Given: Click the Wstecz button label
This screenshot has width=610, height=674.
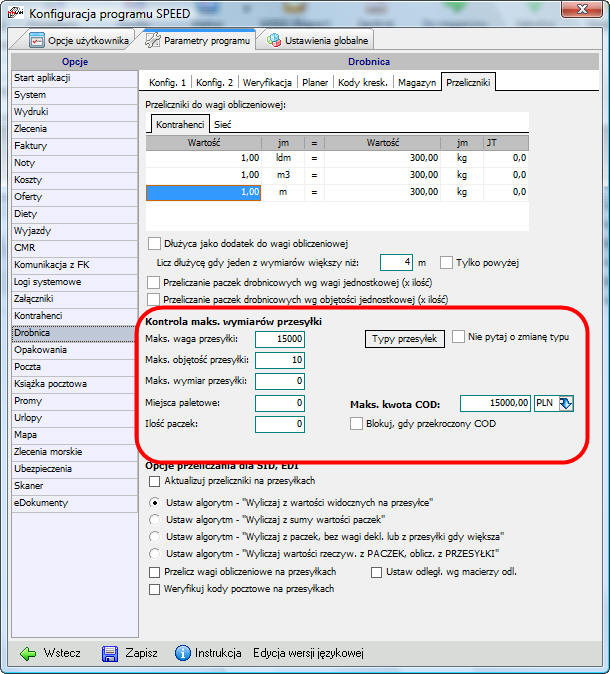Looking at the screenshot, I should pos(62,653).
